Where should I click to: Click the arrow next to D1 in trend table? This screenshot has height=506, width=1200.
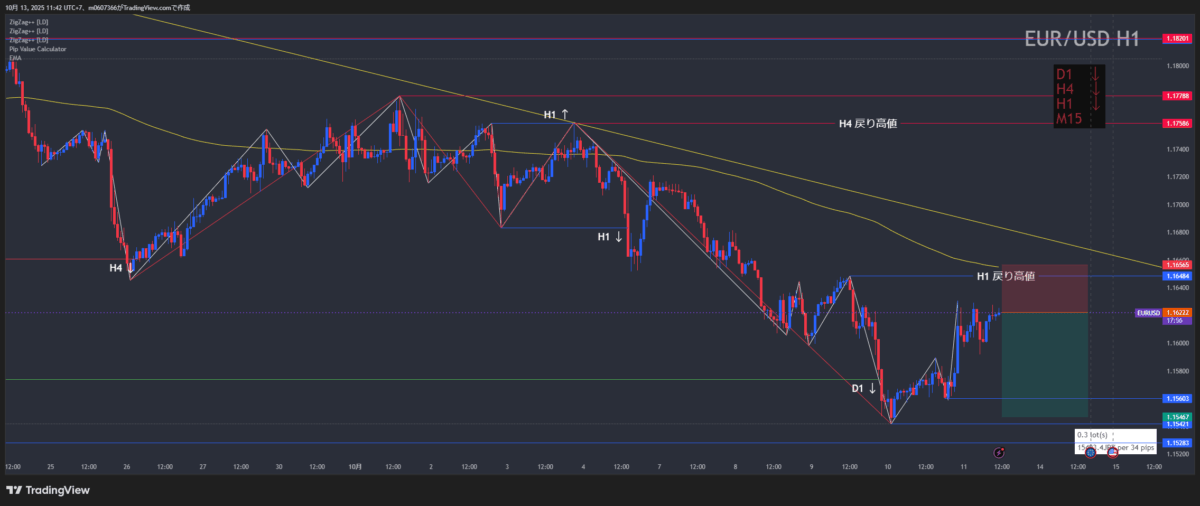pos(1095,74)
